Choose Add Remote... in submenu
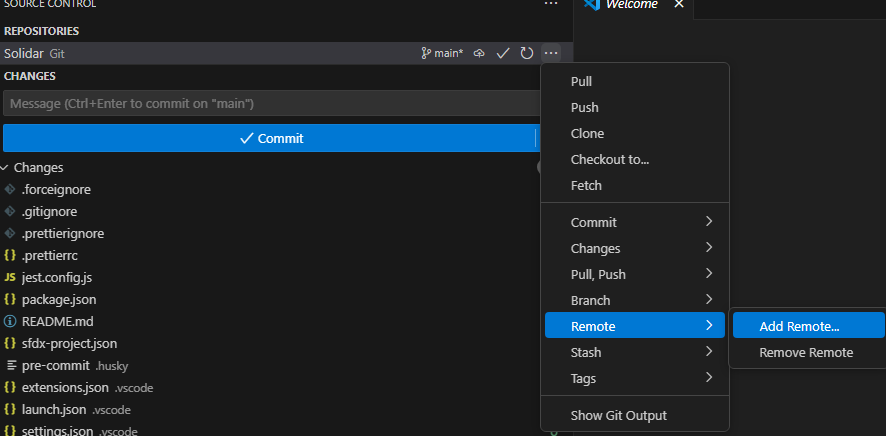The height and width of the screenshot is (436, 886). point(809,325)
